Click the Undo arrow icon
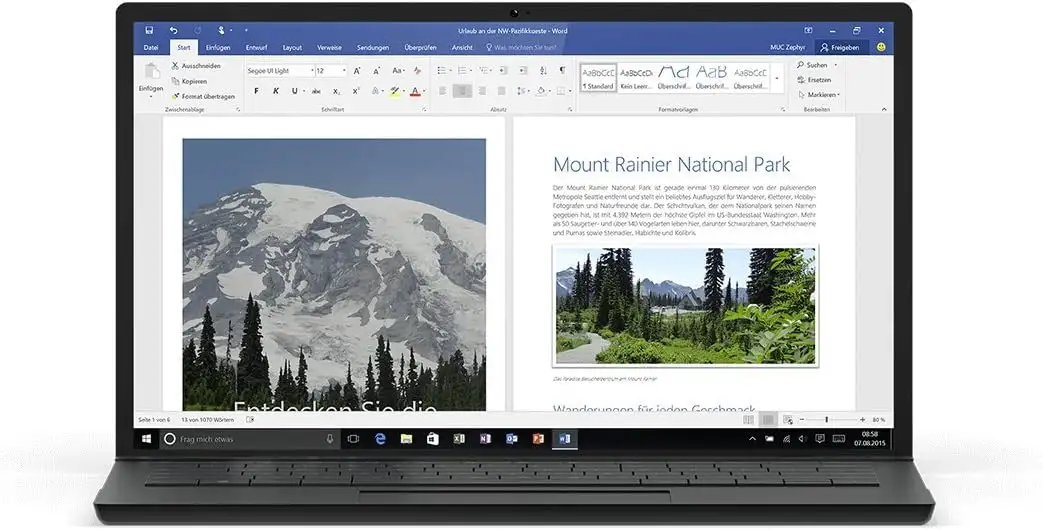Image resolution: width=1043 pixels, height=530 pixels. click(x=173, y=31)
